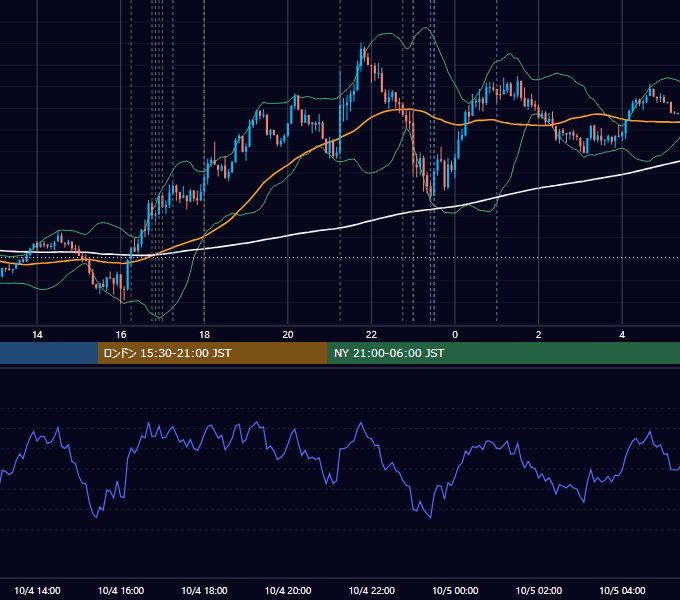Screen dimensions: 680x600
Task: Click the 10/5 04:00 date label
Action: point(622,590)
